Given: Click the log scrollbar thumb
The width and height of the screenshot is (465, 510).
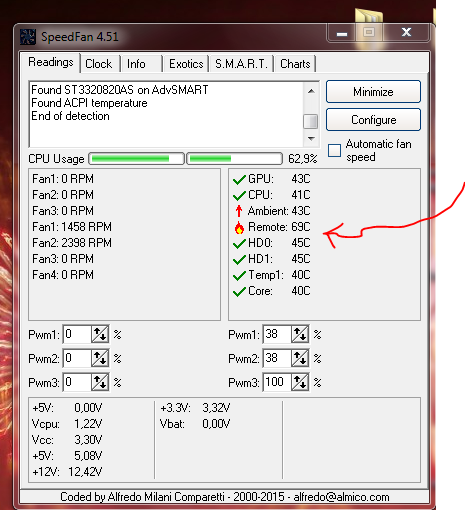Looking at the screenshot, I should 311,121.
